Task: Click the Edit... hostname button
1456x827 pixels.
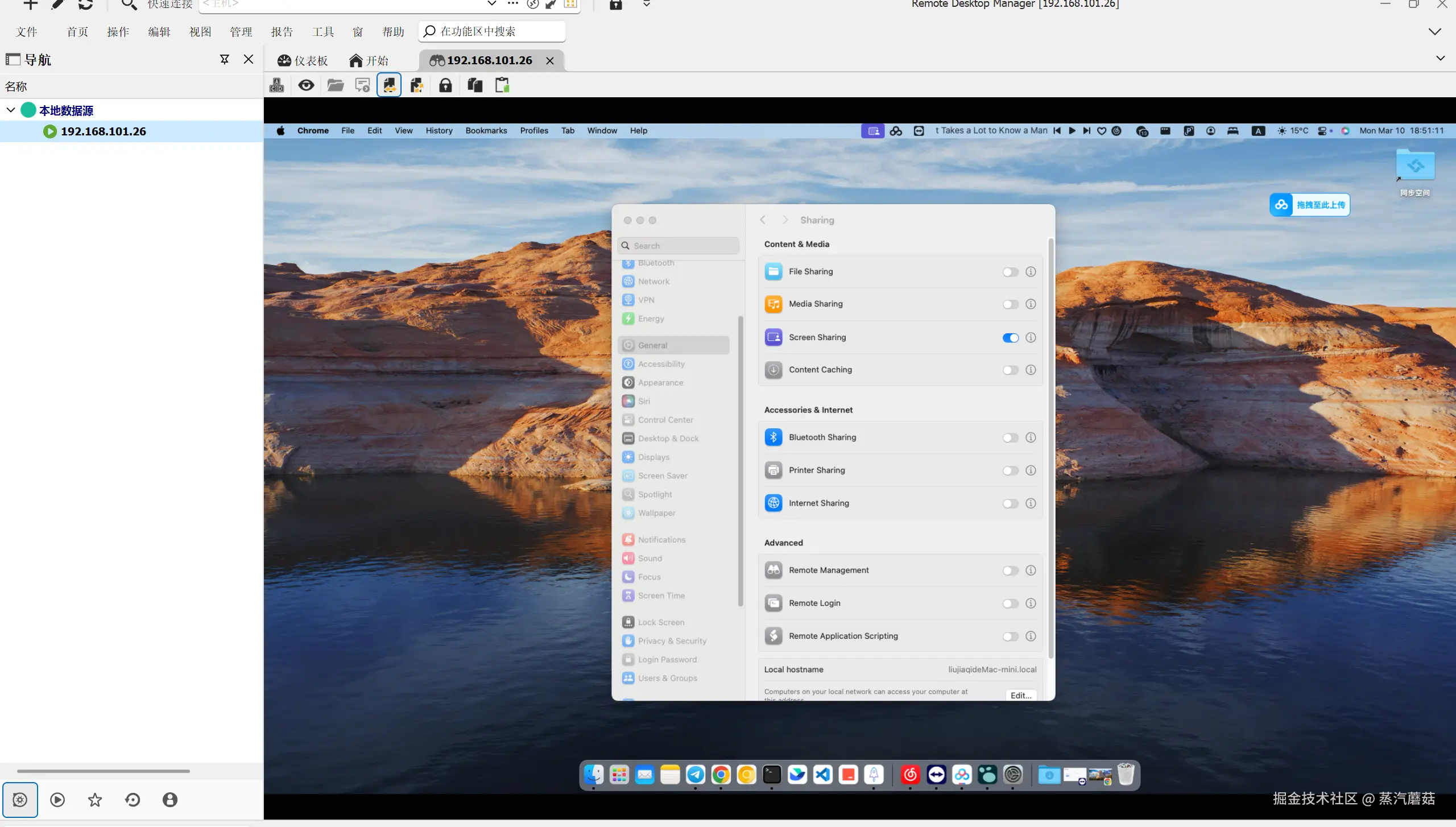Action: click(x=1021, y=695)
